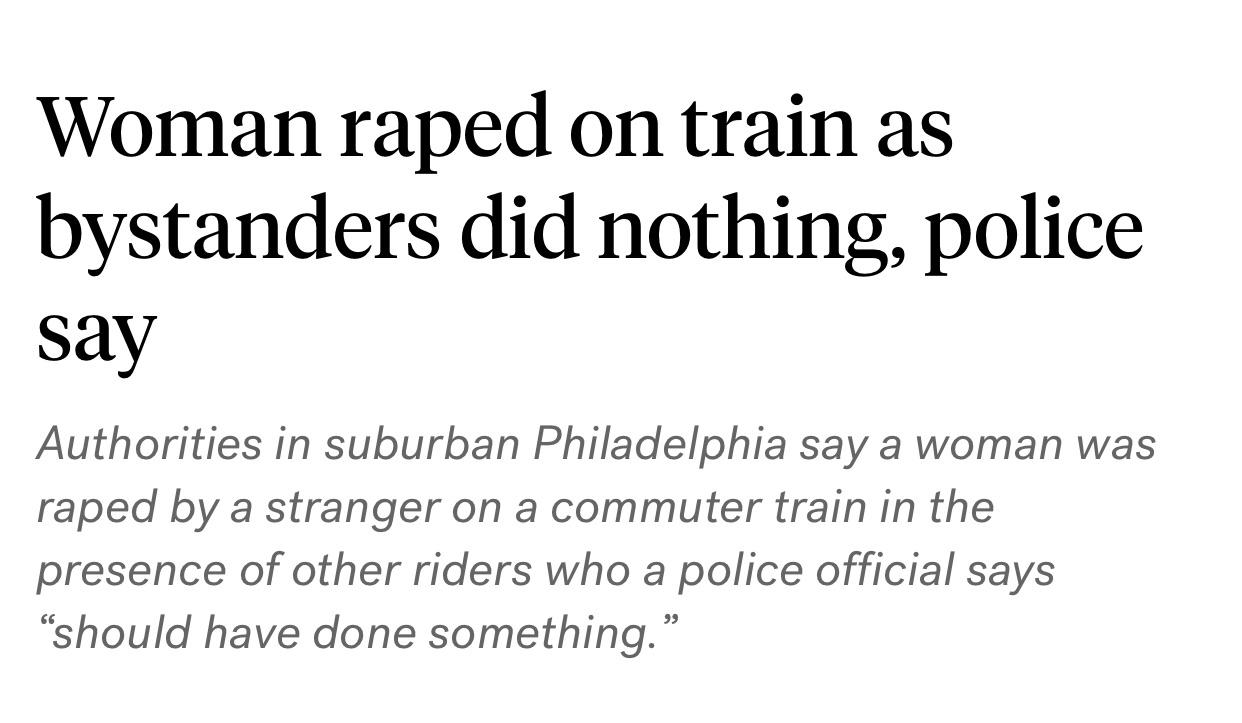Viewport: 1242px width, 723px height.
Task: Click "Authorities" at start of the summary
Action: point(148,443)
